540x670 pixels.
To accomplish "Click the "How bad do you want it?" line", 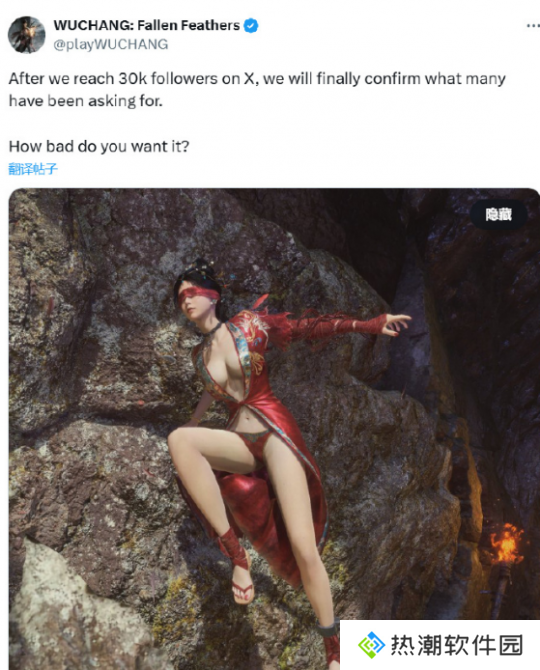I will [x=99, y=147].
